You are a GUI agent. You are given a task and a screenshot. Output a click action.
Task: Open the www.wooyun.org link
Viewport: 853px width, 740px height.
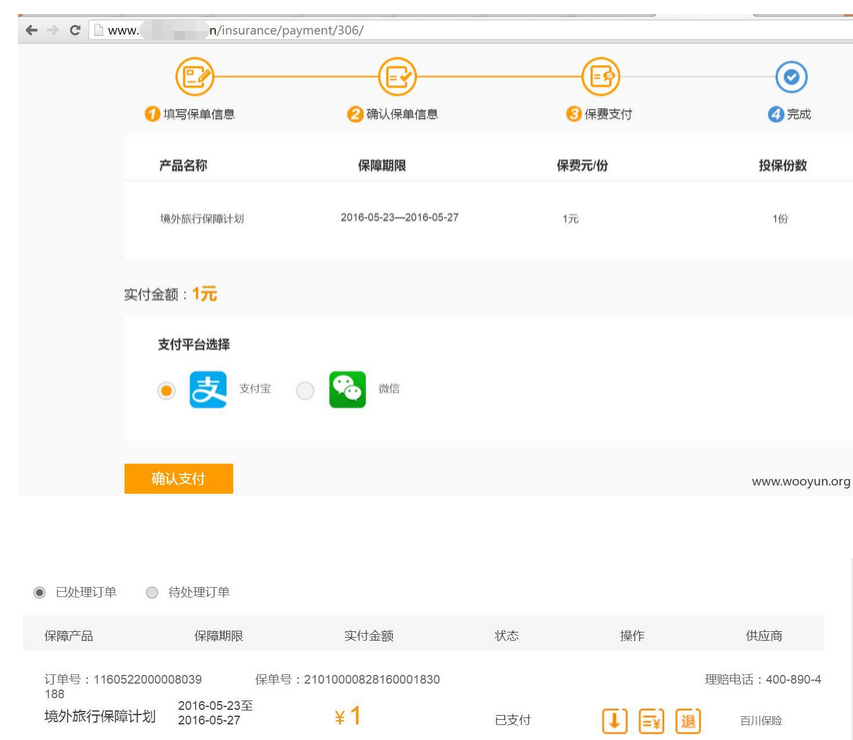click(803, 480)
